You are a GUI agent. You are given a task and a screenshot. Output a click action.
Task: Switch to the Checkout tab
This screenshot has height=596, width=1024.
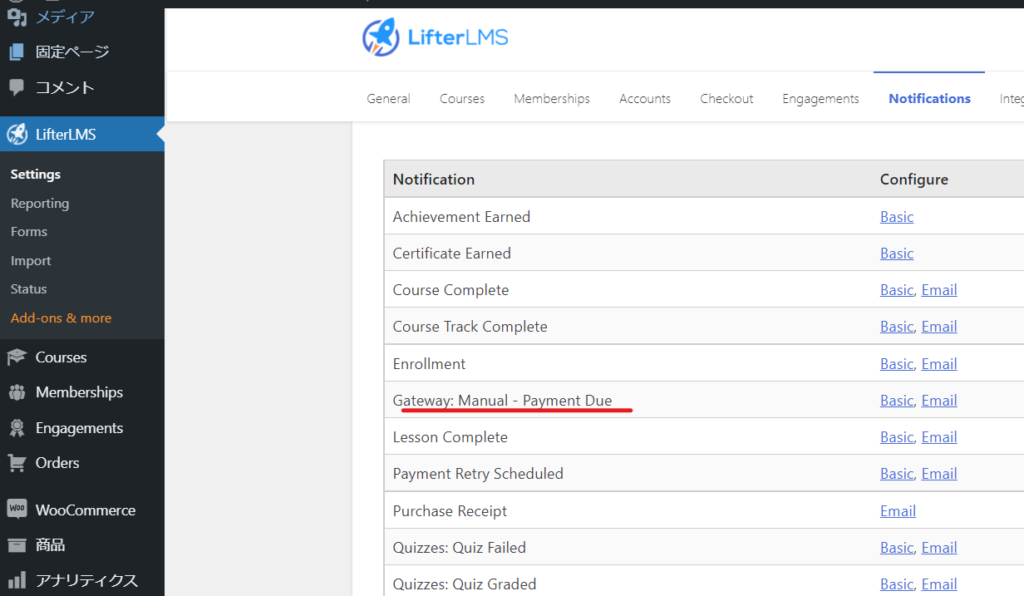coord(726,99)
